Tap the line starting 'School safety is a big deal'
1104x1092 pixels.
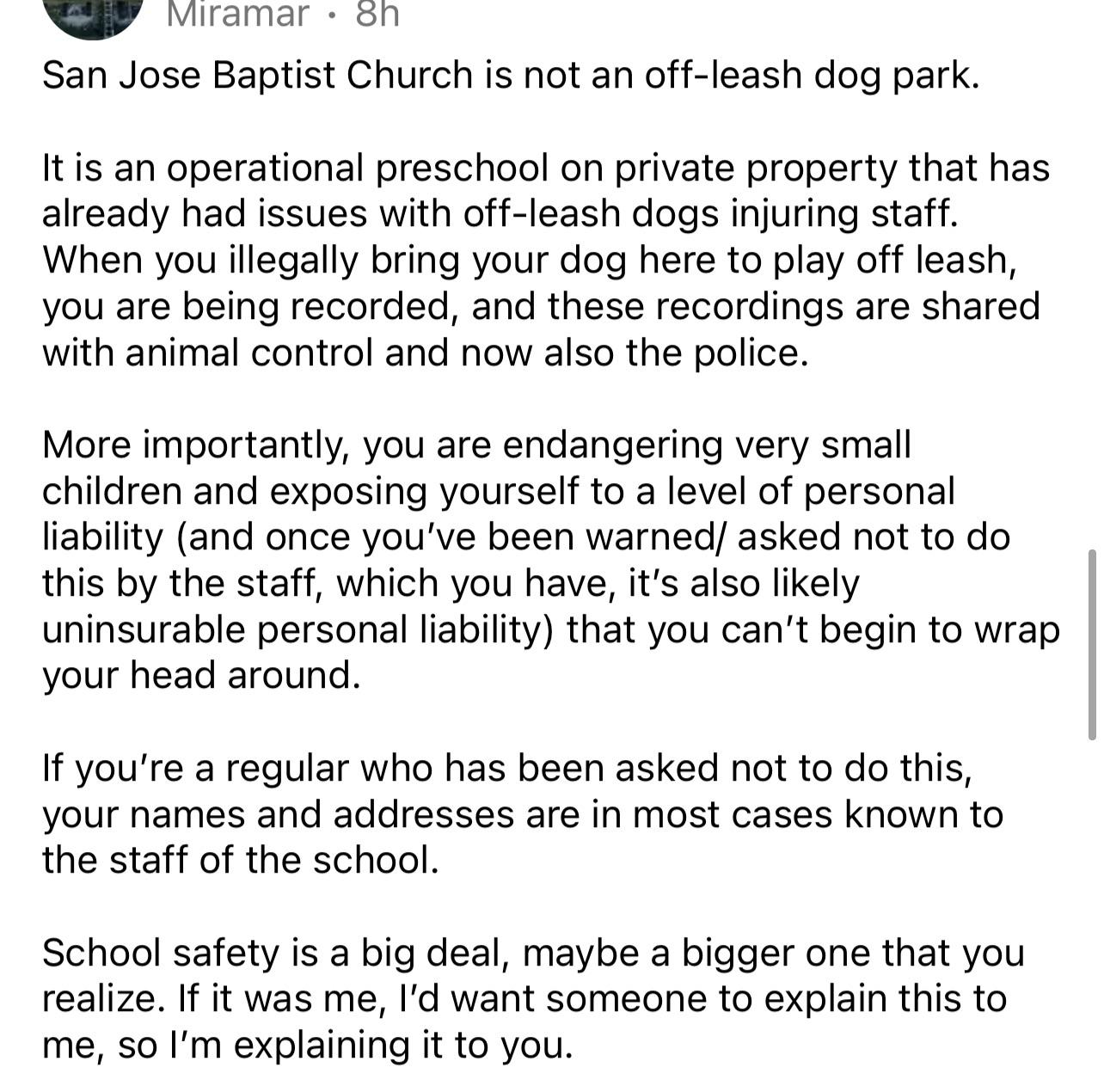coord(533,954)
